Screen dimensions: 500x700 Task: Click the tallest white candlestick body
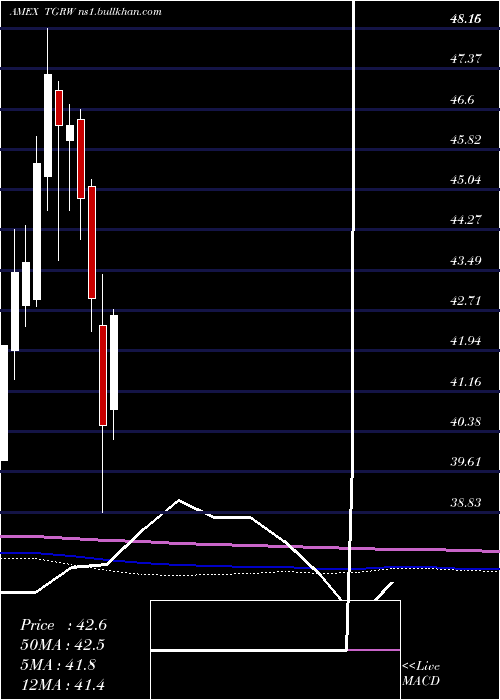(37, 231)
